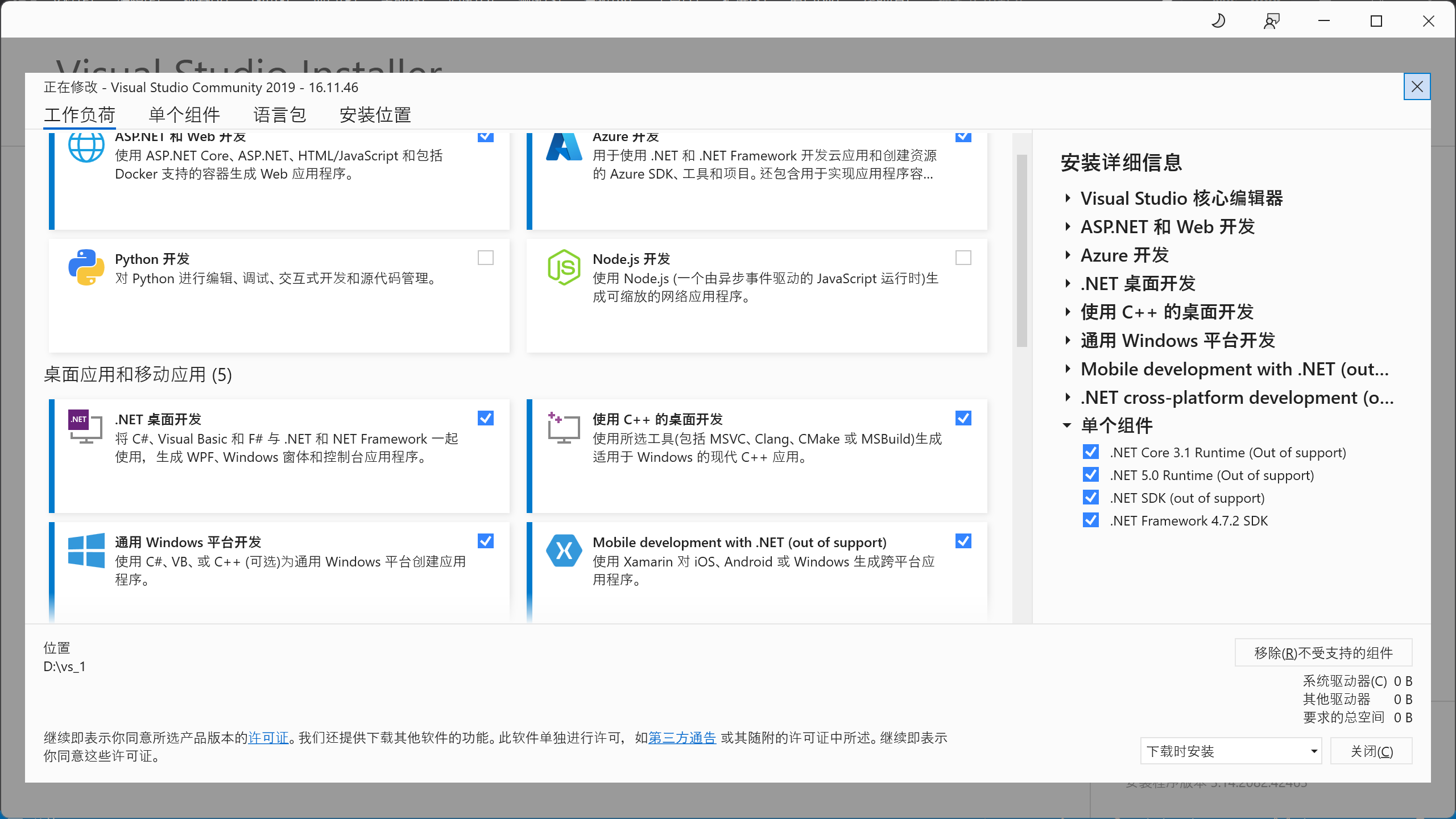Click the remove unsupported components button
Image resolution: width=1456 pixels, height=819 pixels.
pyautogui.click(x=1323, y=652)
